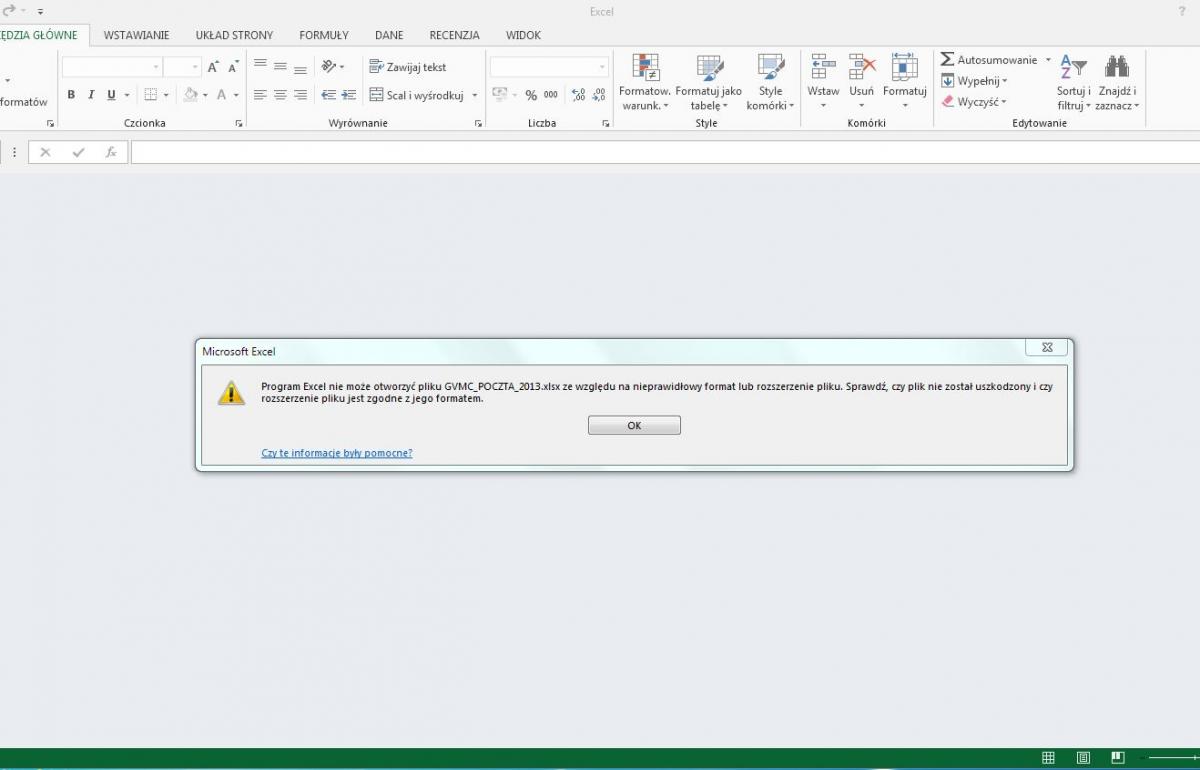
Task: Switch to the UKŁAD STRONY tab
Action: (x=234, y=35)
